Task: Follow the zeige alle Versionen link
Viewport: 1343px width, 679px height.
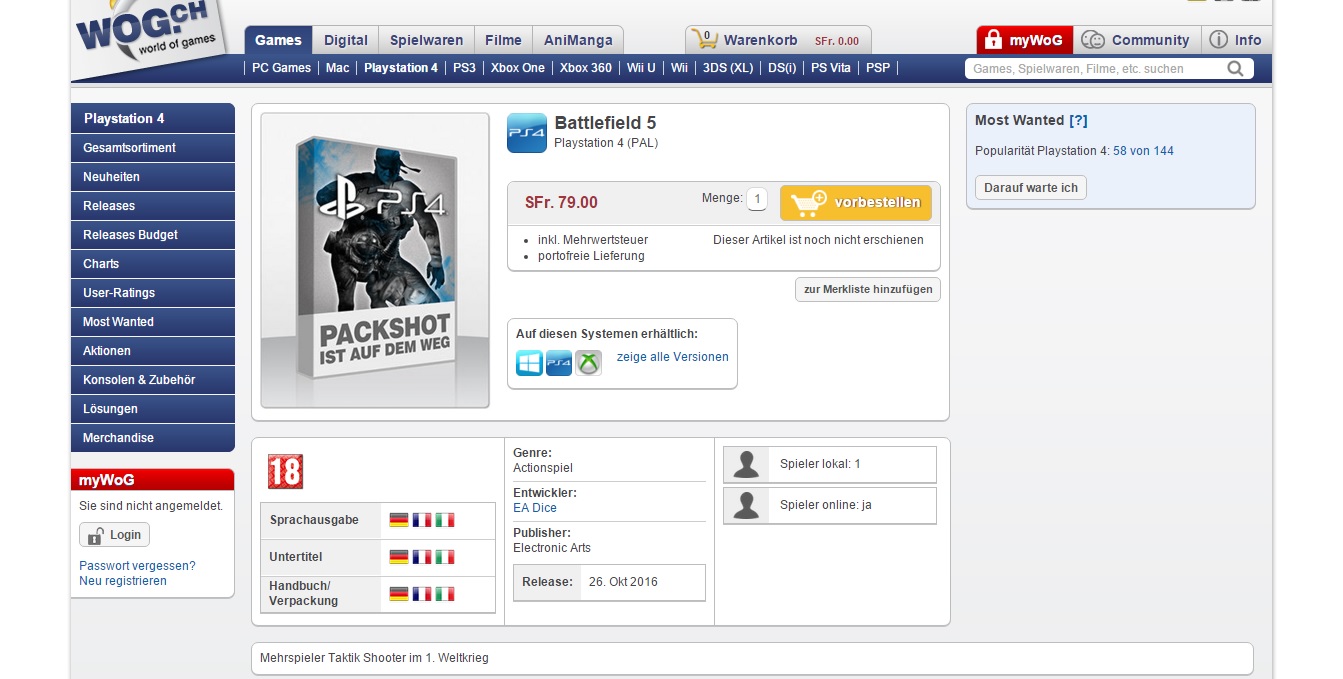Action: pos(673,357)
